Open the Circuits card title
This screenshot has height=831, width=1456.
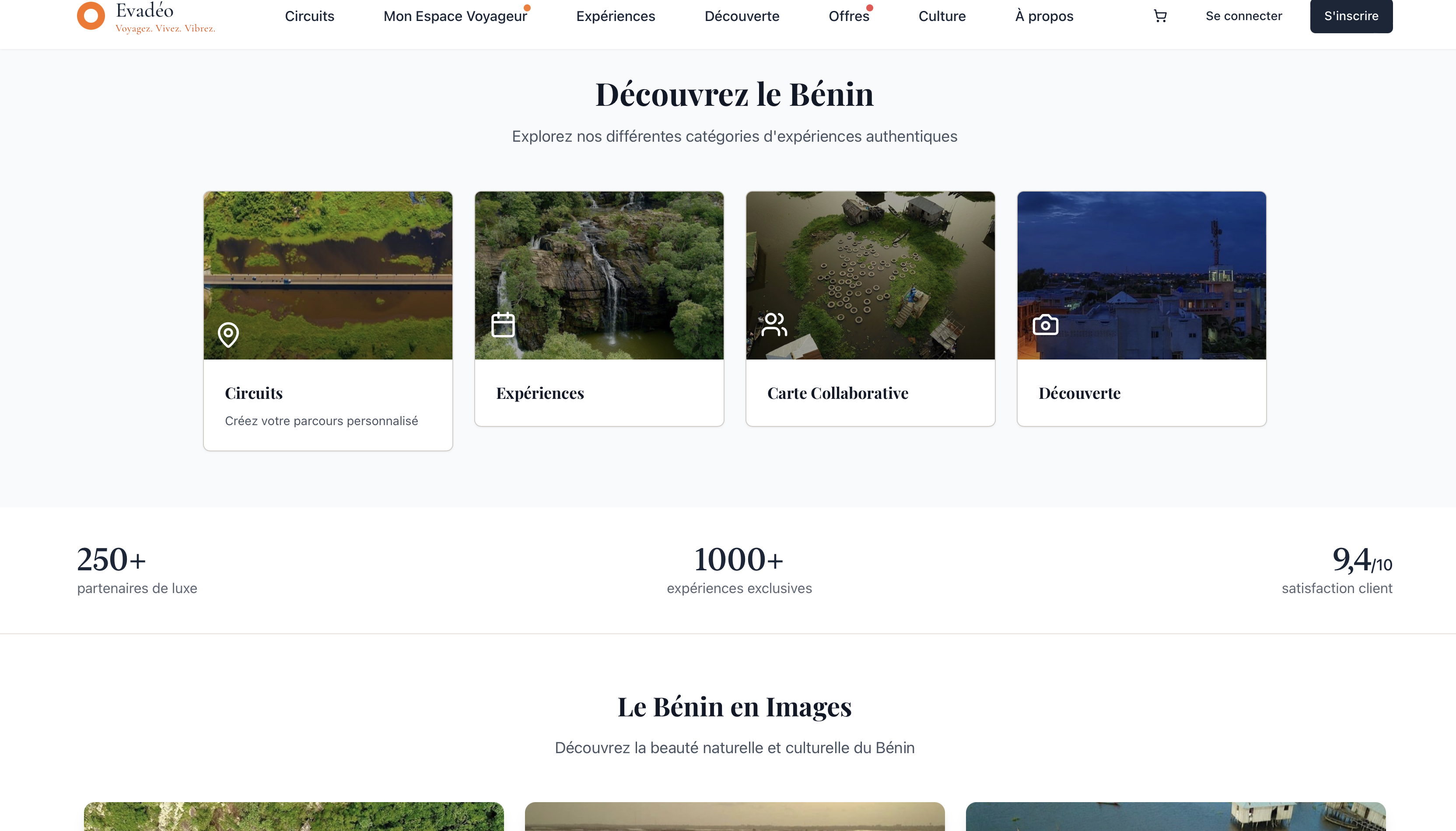coord(253,393)
